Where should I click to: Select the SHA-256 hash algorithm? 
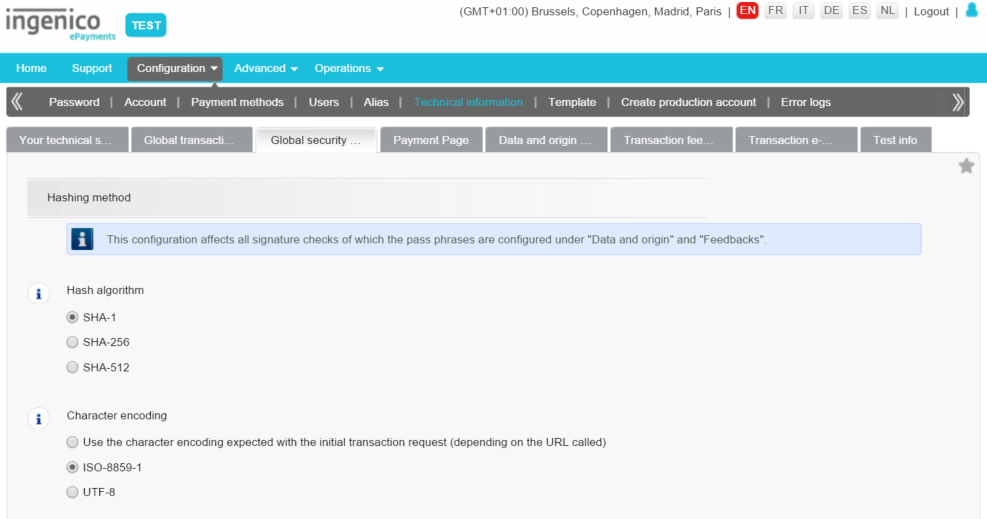coord(72,342)
